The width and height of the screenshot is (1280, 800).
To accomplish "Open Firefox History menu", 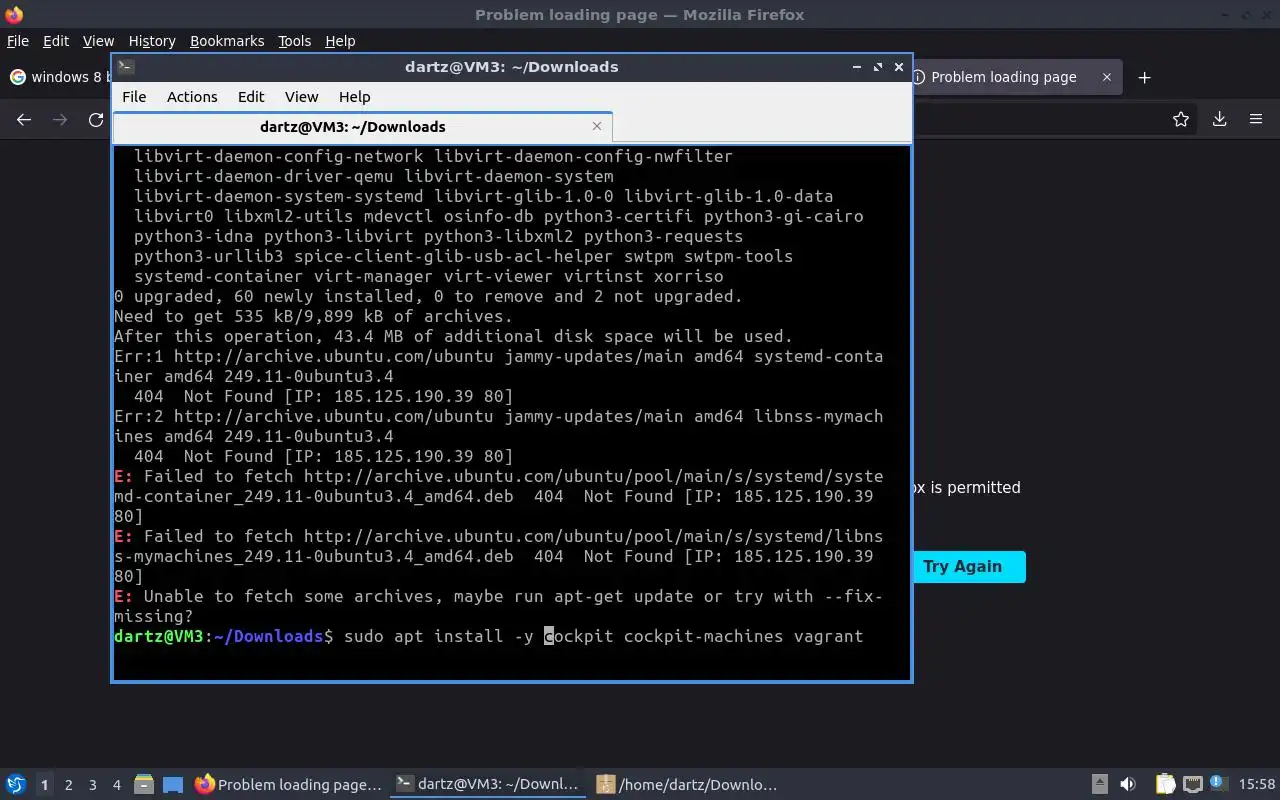I will point(152,41).
